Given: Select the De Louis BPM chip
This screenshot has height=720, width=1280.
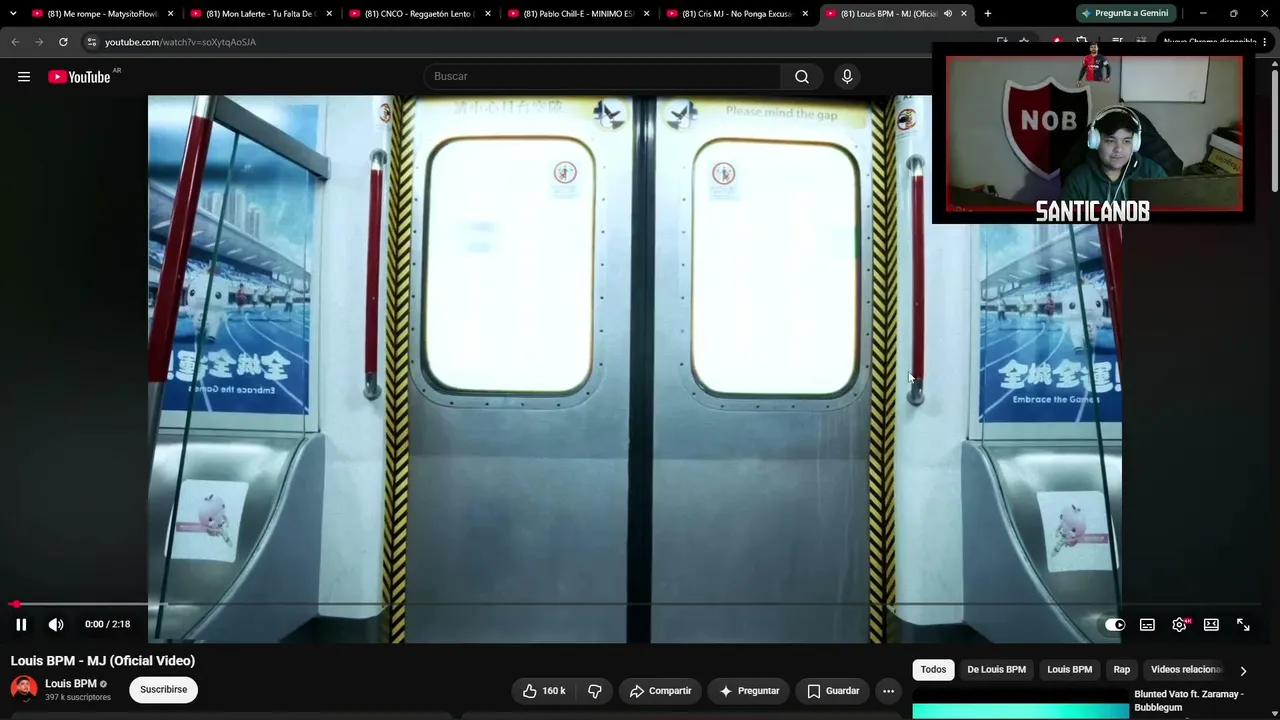Looking at the screenshot, I should coord(996,670).
